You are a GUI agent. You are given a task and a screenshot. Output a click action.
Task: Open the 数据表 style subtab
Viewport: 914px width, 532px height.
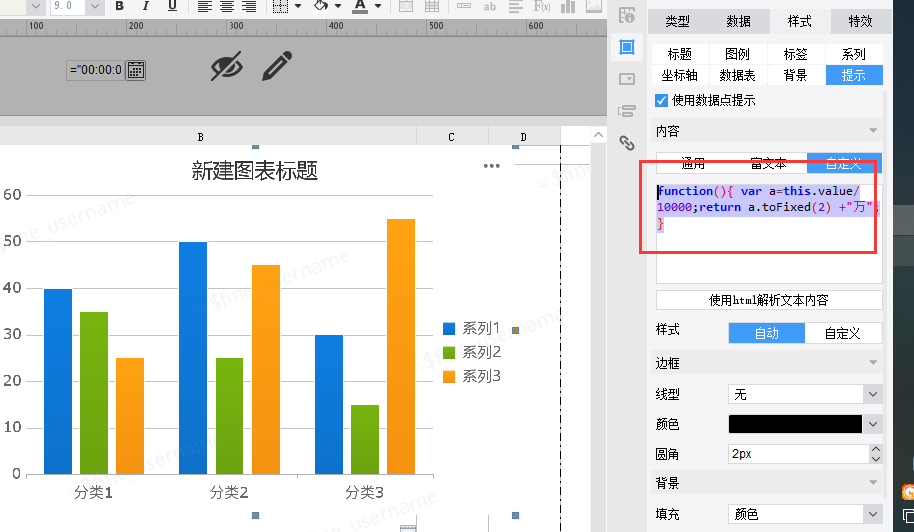point(737,75)
